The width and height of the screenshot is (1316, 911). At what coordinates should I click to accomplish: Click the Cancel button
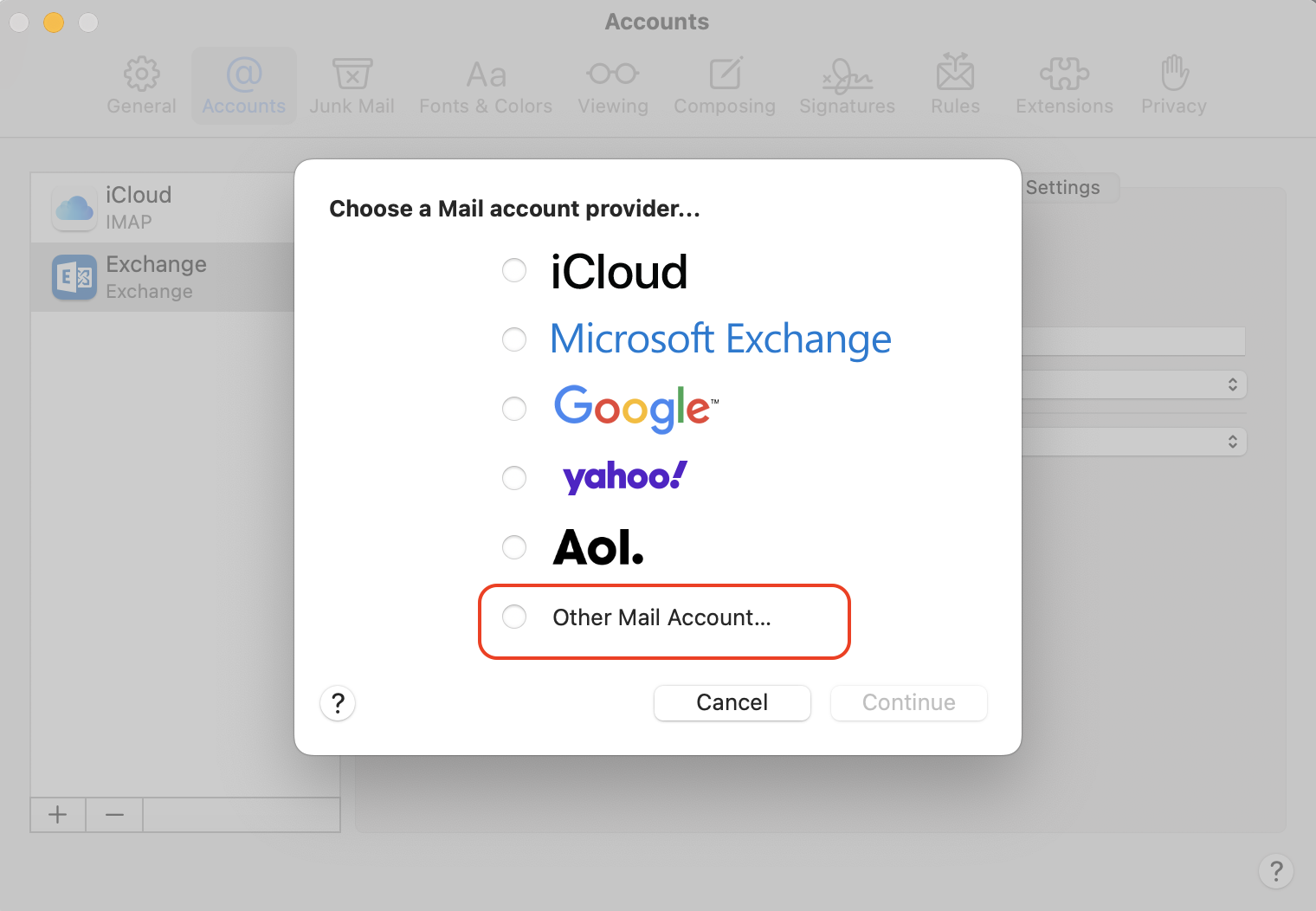pyautogui.click(x=732, y=702)
